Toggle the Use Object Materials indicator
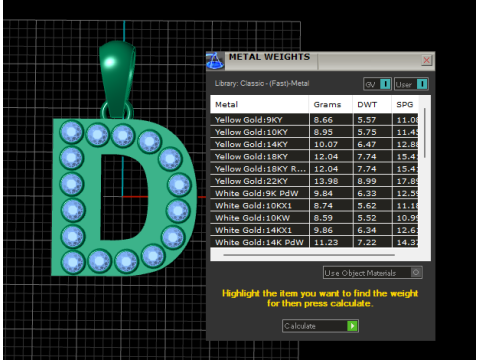 click(416, 272)
